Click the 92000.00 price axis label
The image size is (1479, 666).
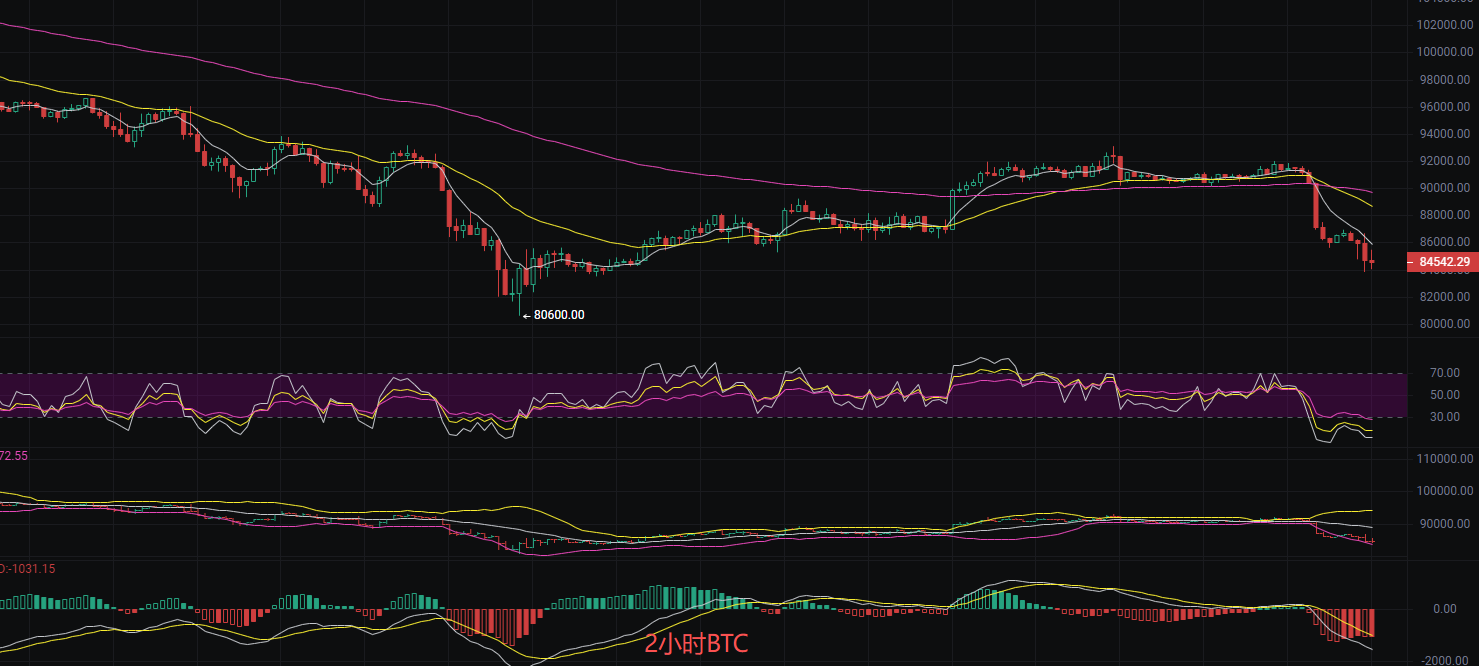point(1444,161)
